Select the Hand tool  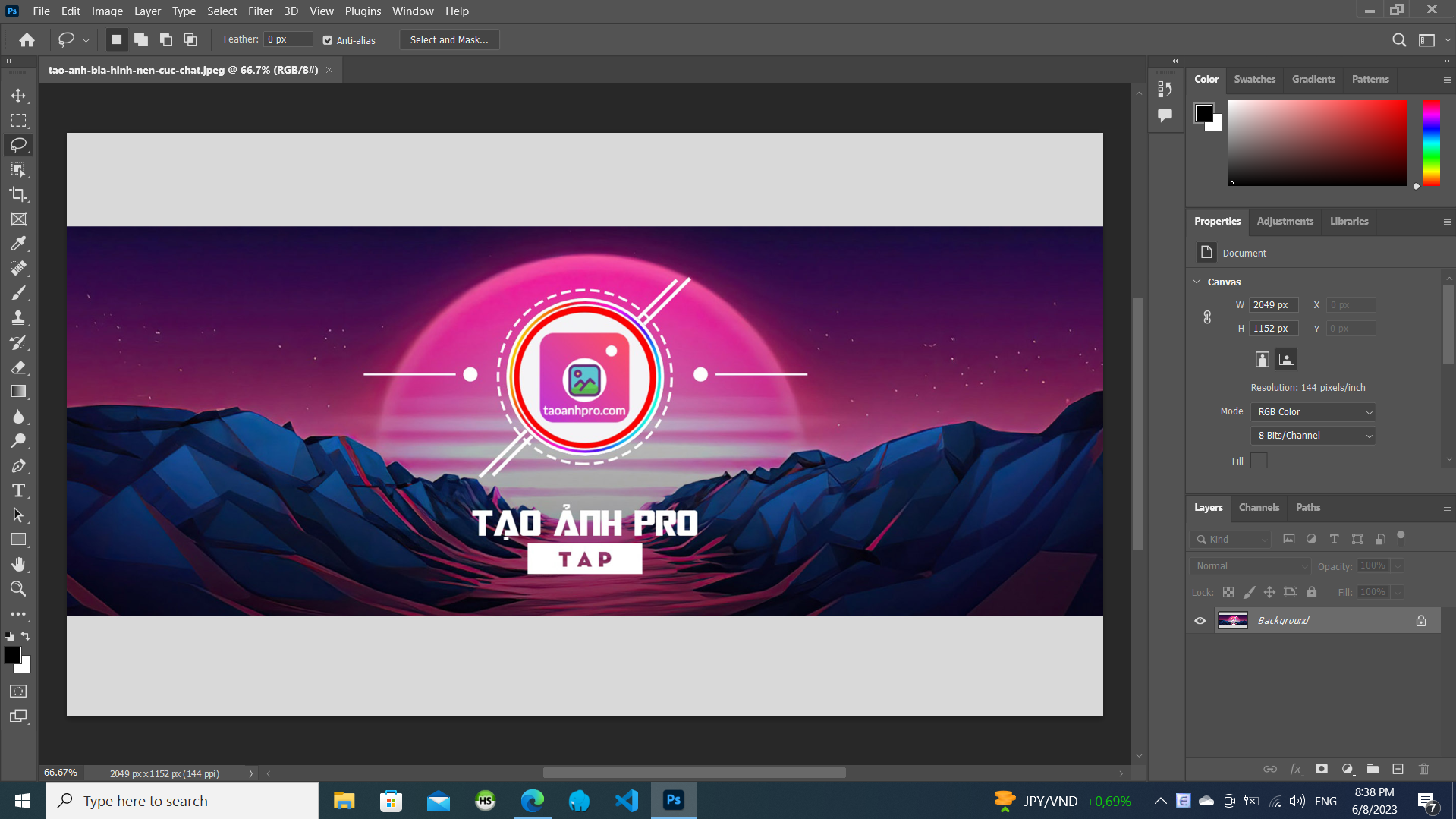coord(18,564)
